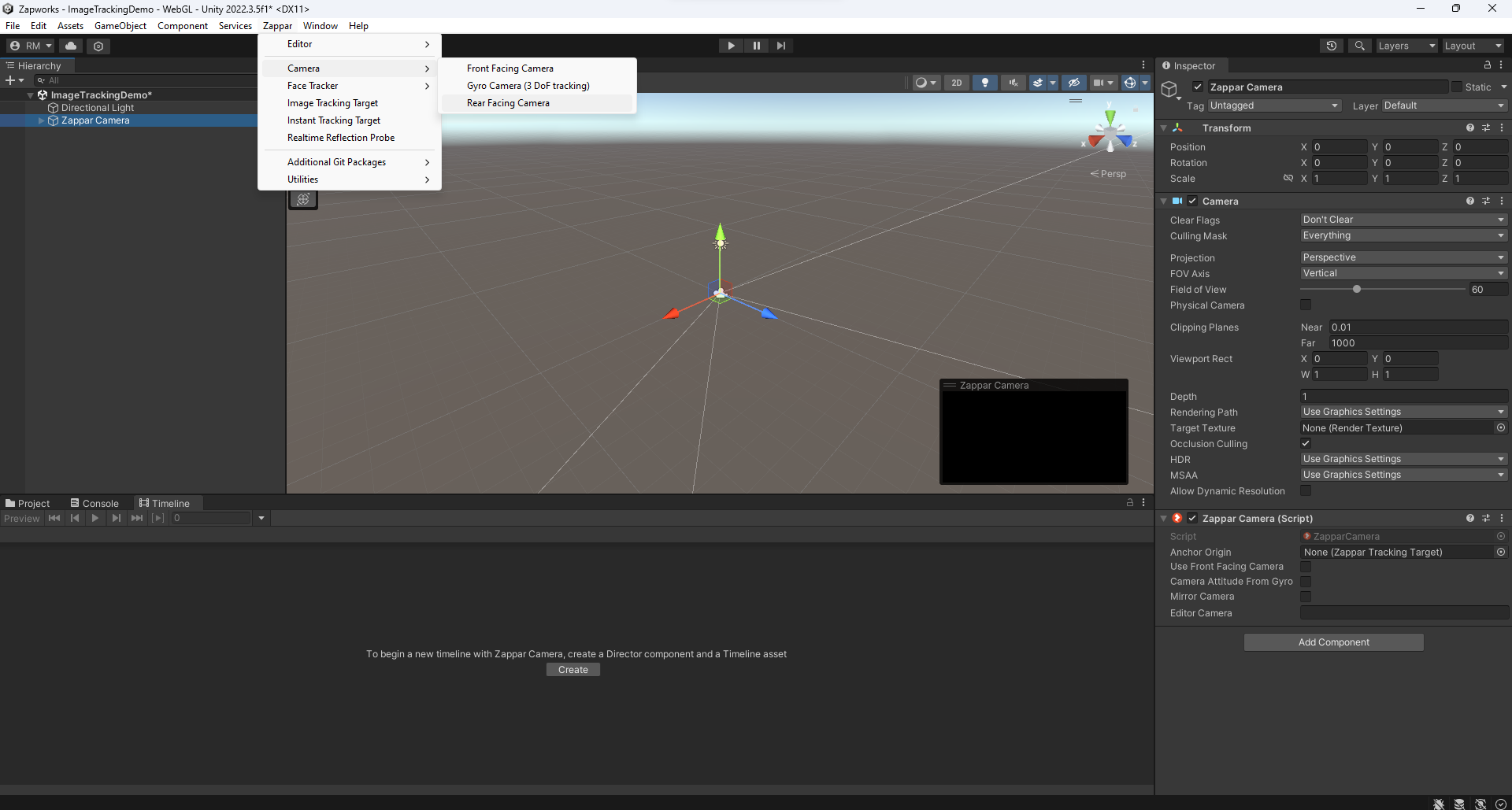The height and width of the screenshot is (810, 1512).
Task: Switch to the Project tab
Action: 28,503
